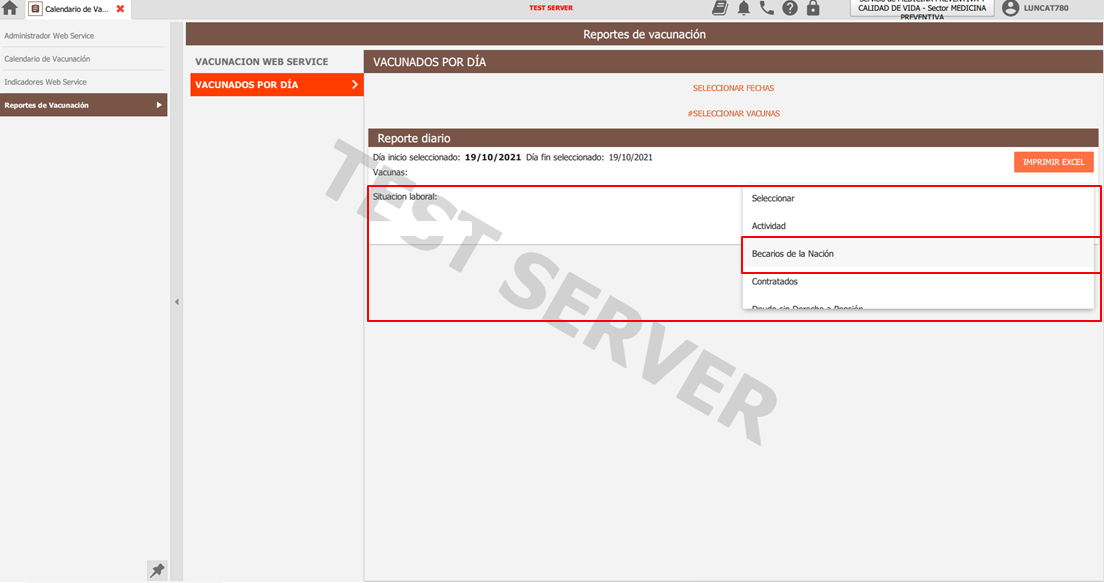Click the #SELECCIONAR VACUNAS link
This screenshot has width=1104, height=583.
pyautogui.click(x=733, y=113)
